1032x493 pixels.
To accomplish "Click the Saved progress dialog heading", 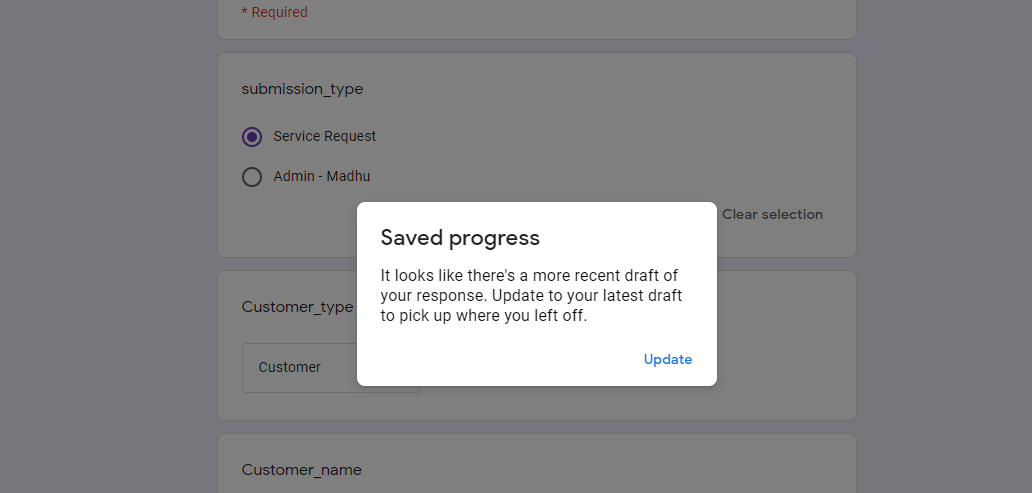I will (460, 238).
